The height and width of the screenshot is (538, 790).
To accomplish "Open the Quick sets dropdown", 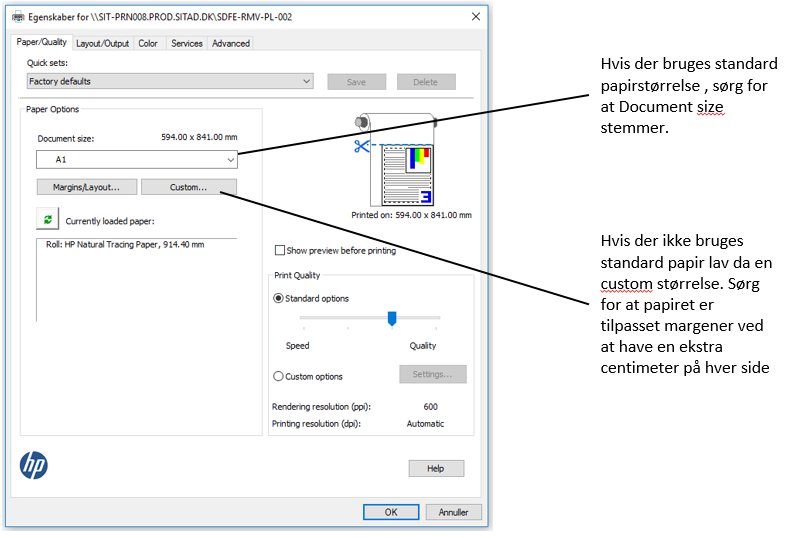I will pyautogui.click(x=170, y=81).
